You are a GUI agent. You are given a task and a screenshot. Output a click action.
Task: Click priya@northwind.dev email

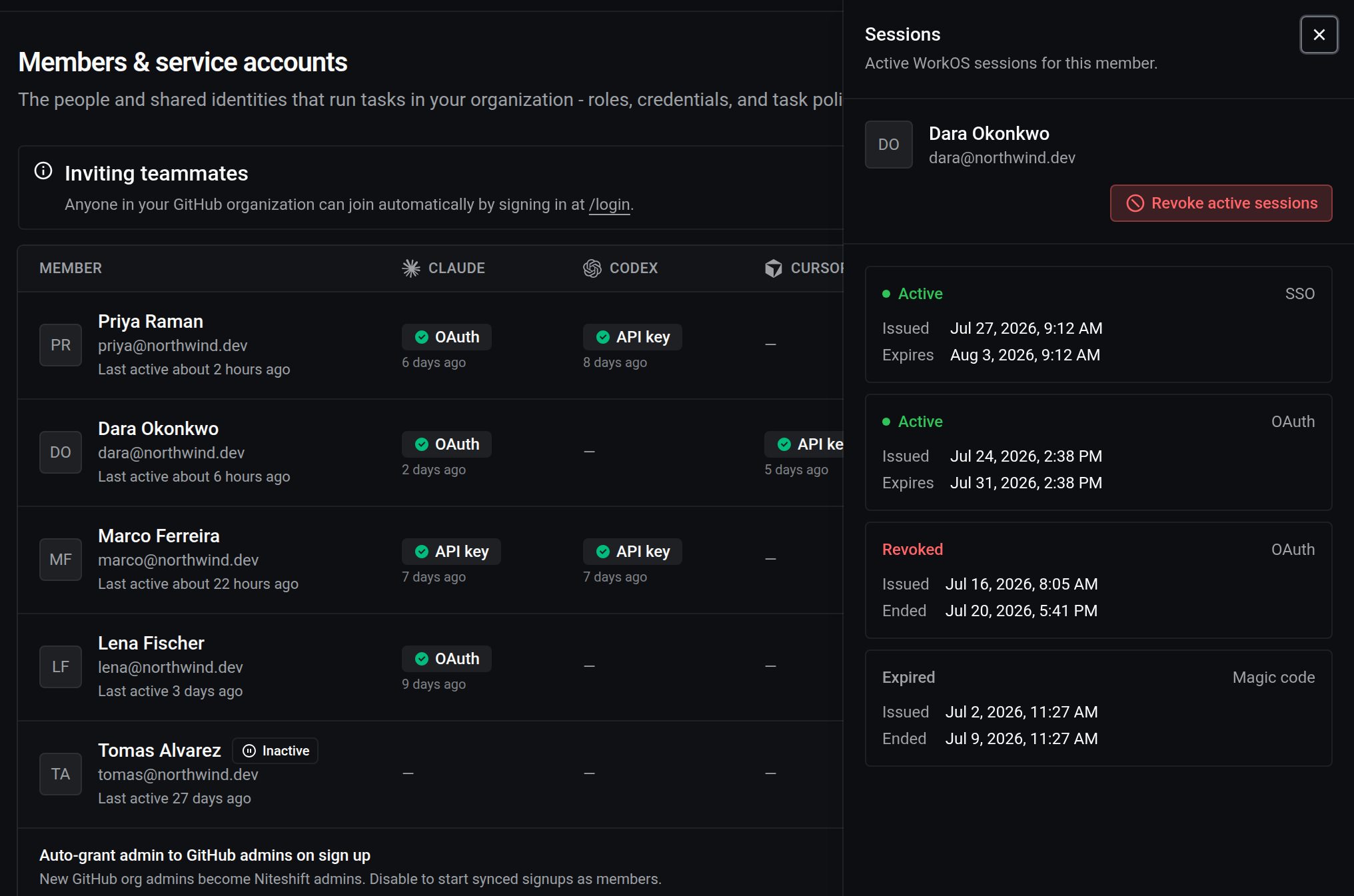click(x=173, y=346)
